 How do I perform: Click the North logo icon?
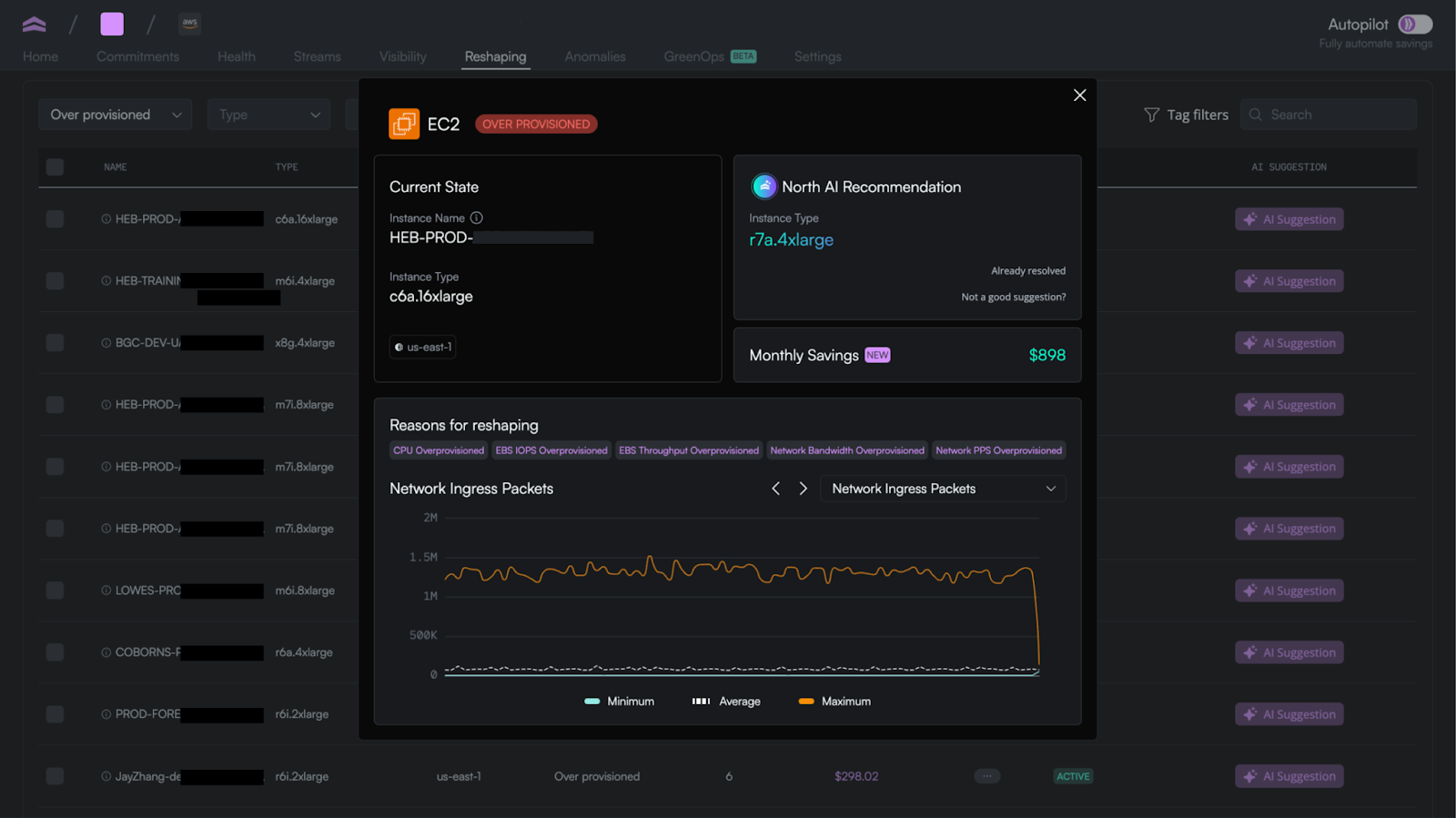(35, 25)
